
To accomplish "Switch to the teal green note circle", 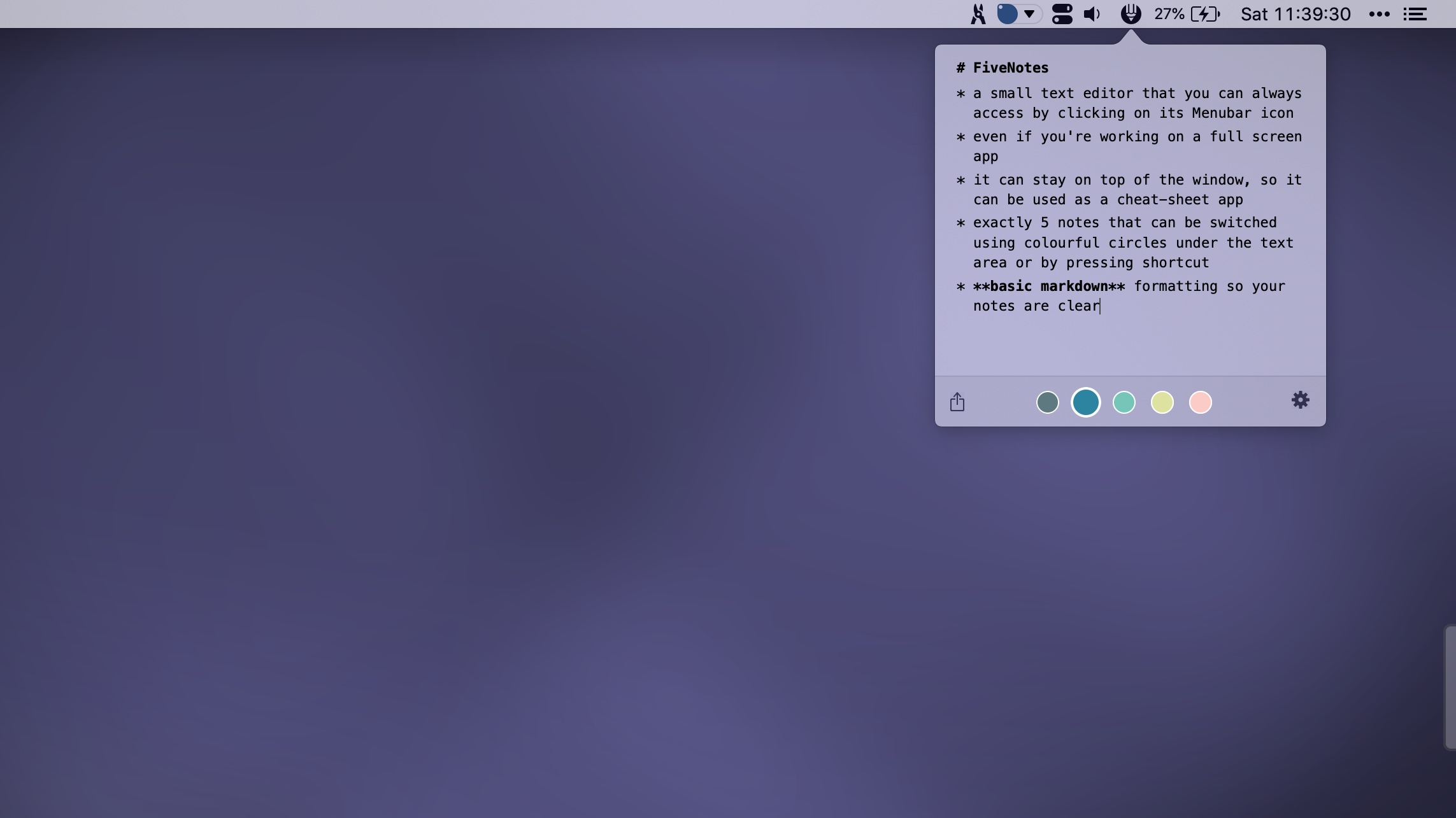I will click(x=1124, y=402).
